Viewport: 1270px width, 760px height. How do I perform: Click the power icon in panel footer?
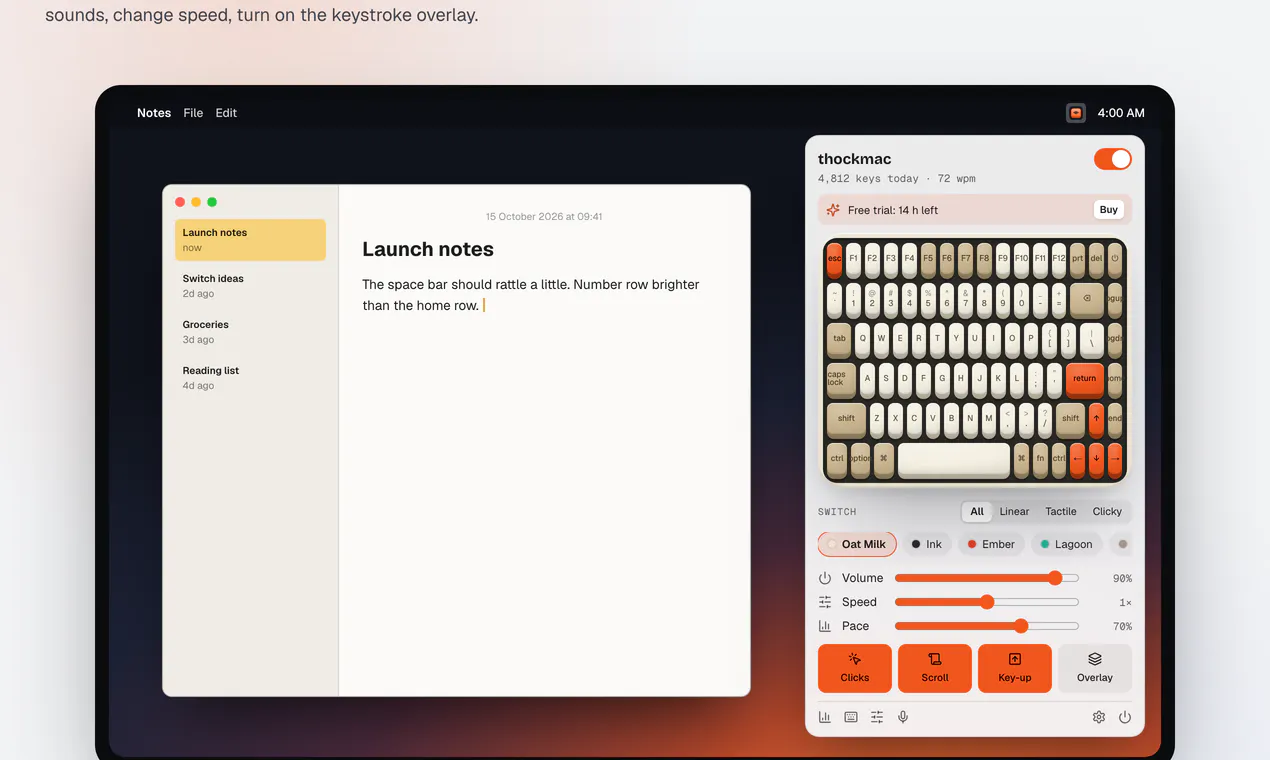[1125, 717]
